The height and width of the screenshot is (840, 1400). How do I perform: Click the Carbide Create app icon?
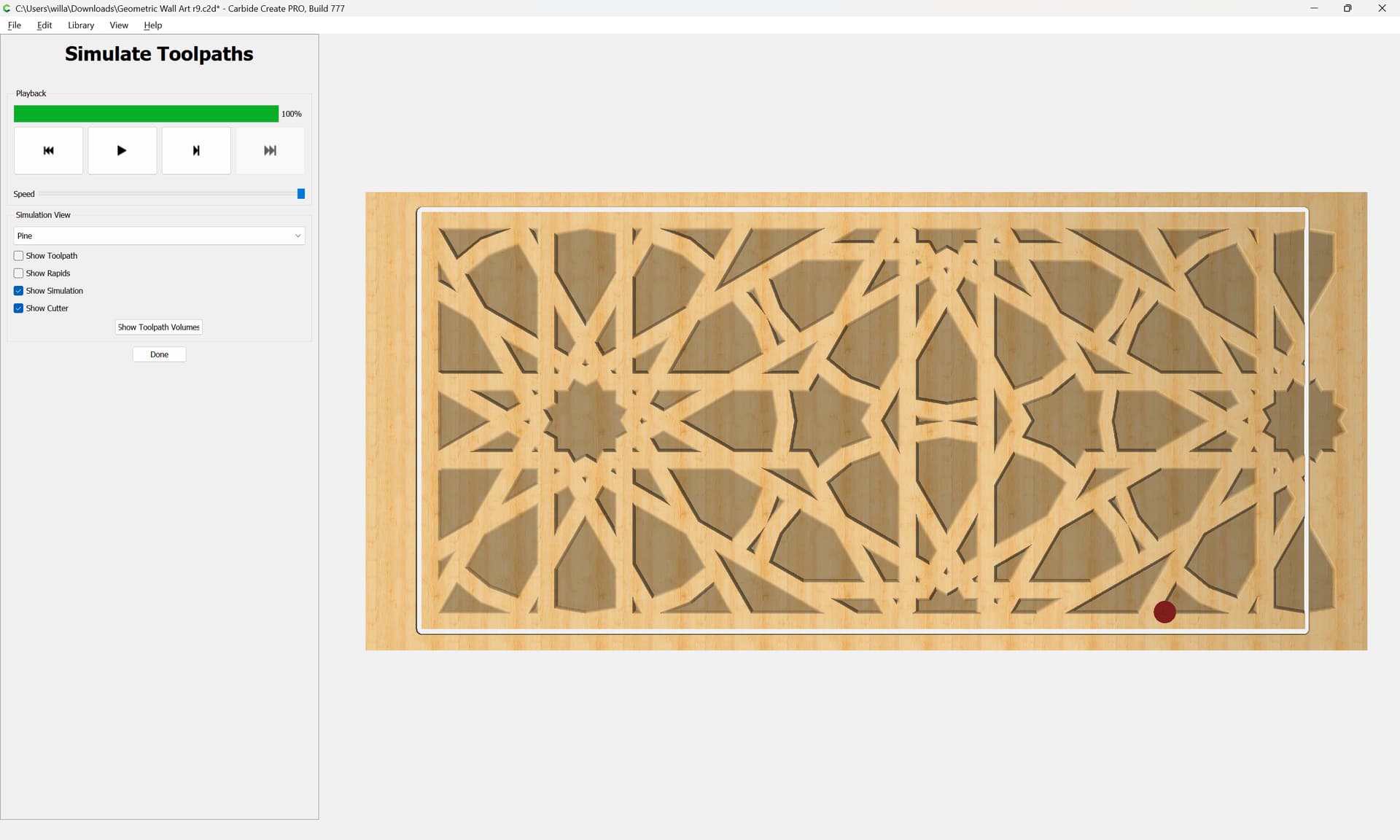point(7,8)
